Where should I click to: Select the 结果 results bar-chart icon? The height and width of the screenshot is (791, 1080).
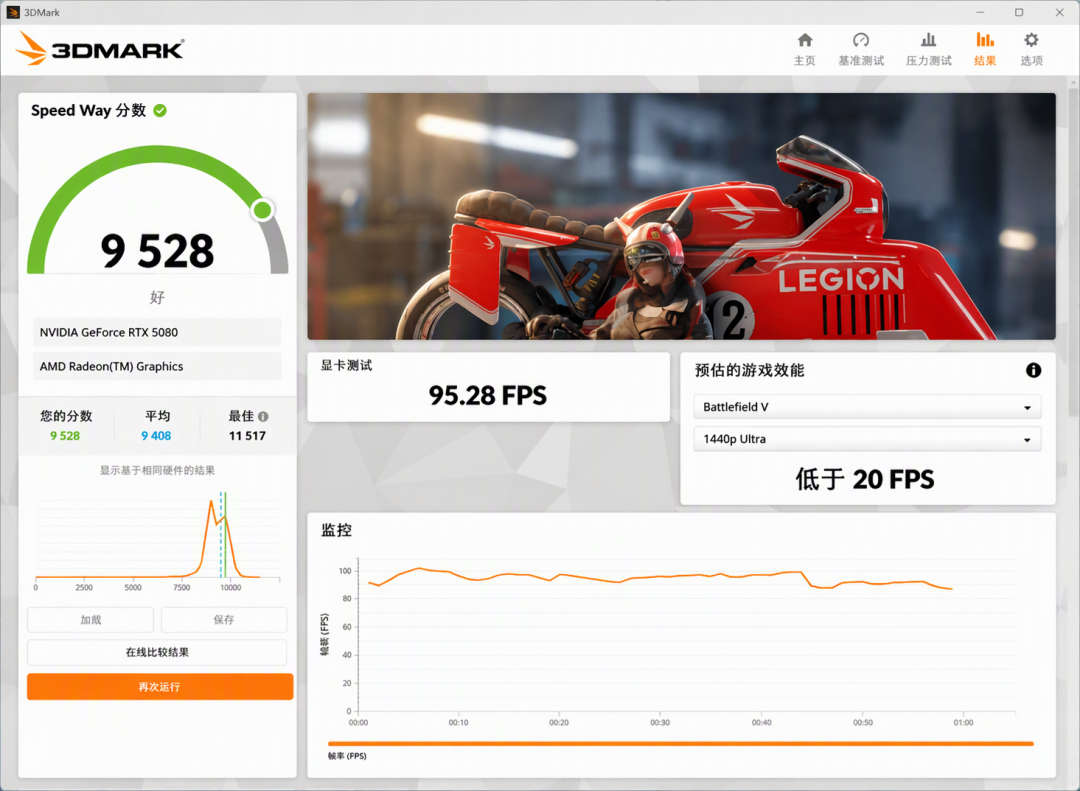click(x=985, y=40)
